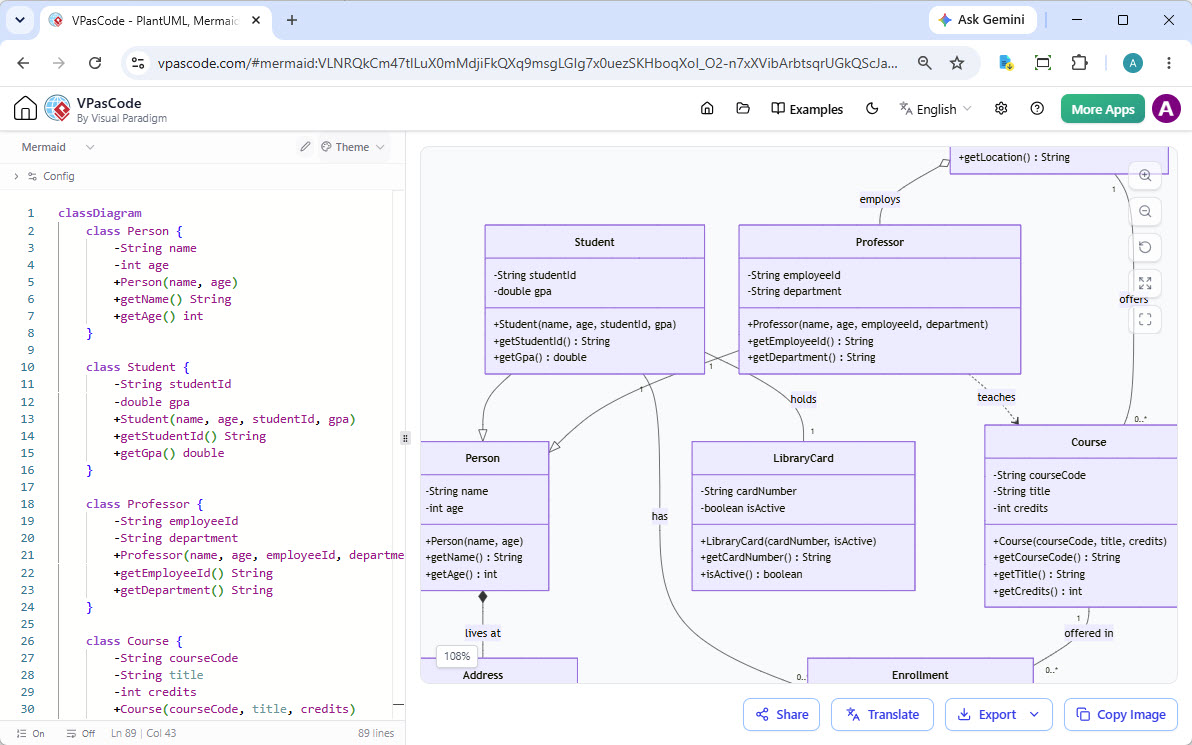Click the screen capture extension icon
Viewport: 1192px width, 745px height.
(x=1043, y=63)
